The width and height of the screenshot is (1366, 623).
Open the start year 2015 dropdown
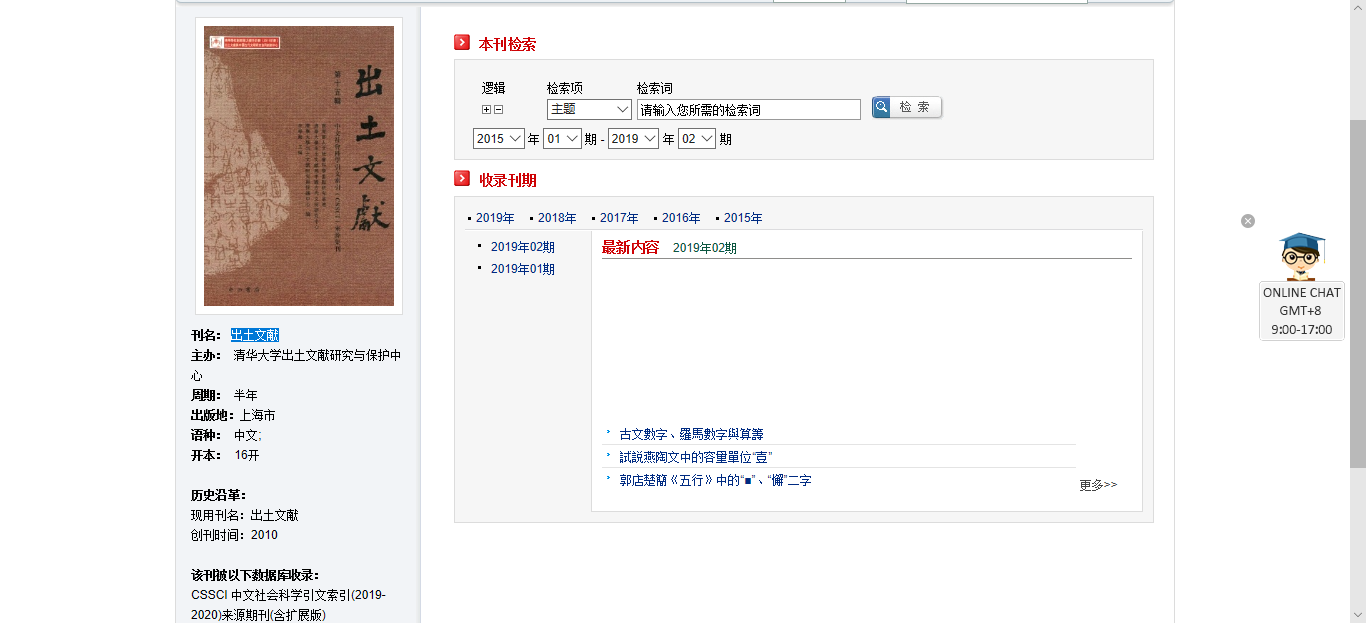click(x=499, y=139)
